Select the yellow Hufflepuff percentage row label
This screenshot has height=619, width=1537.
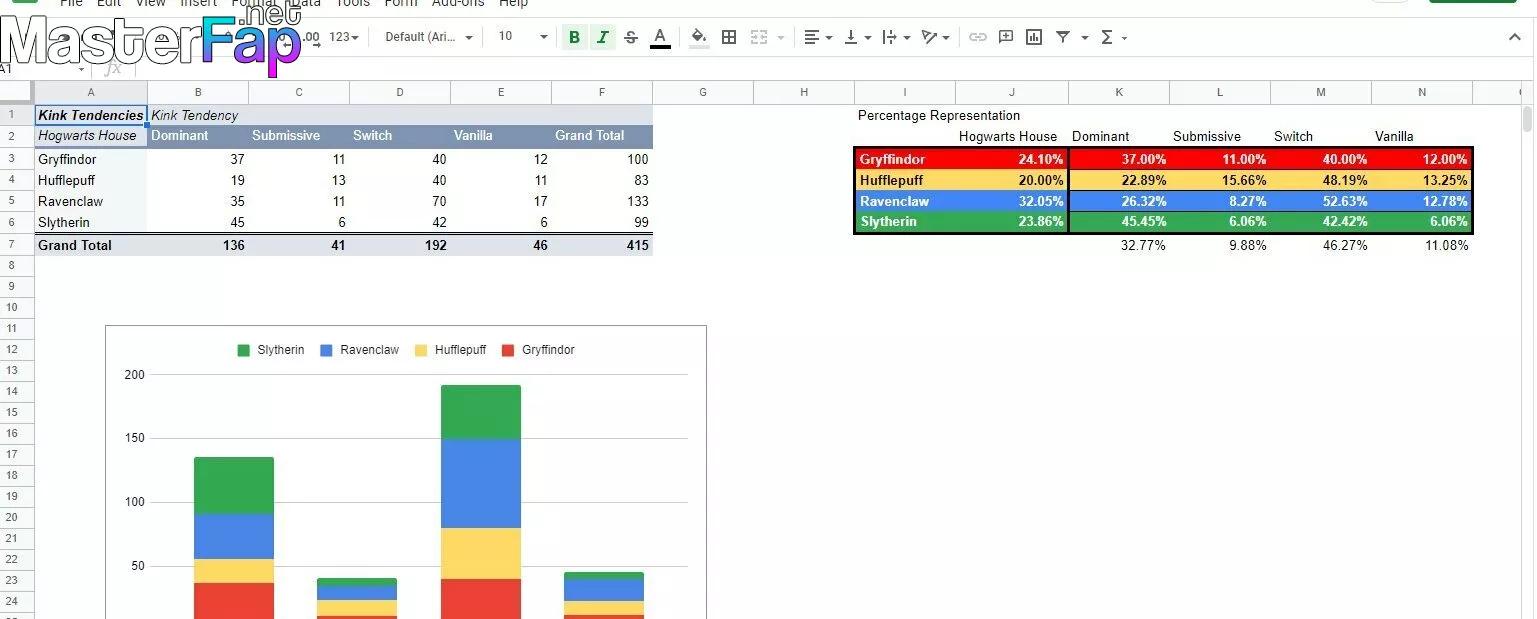(x=905, y=180)
